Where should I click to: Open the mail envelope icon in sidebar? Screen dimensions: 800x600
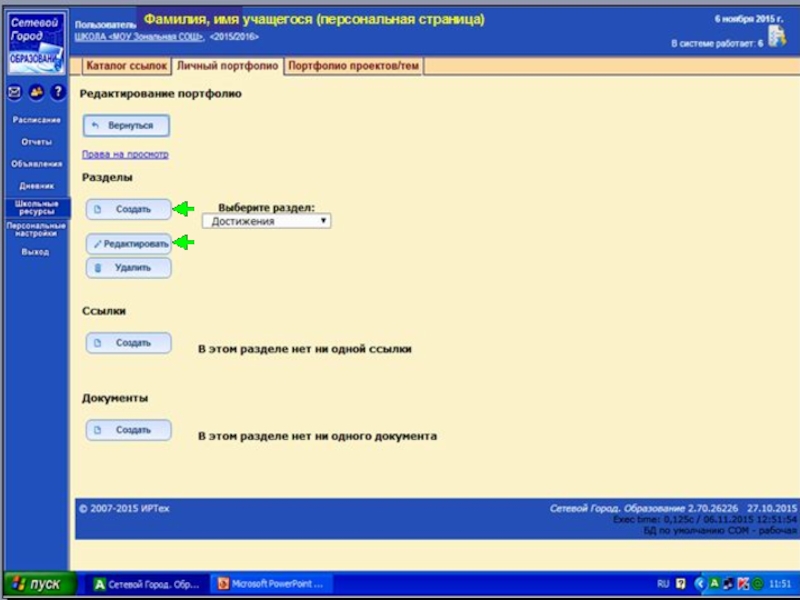pyautogui.click(x=15, y=92)
